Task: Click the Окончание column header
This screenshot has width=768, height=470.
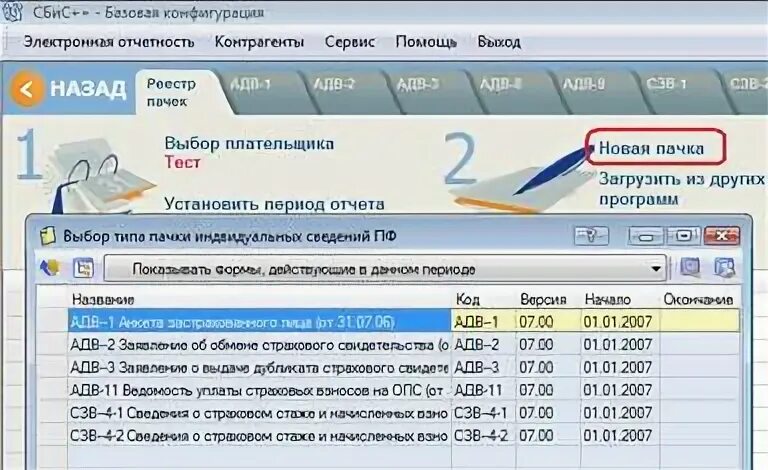Action: coord(699,299)
